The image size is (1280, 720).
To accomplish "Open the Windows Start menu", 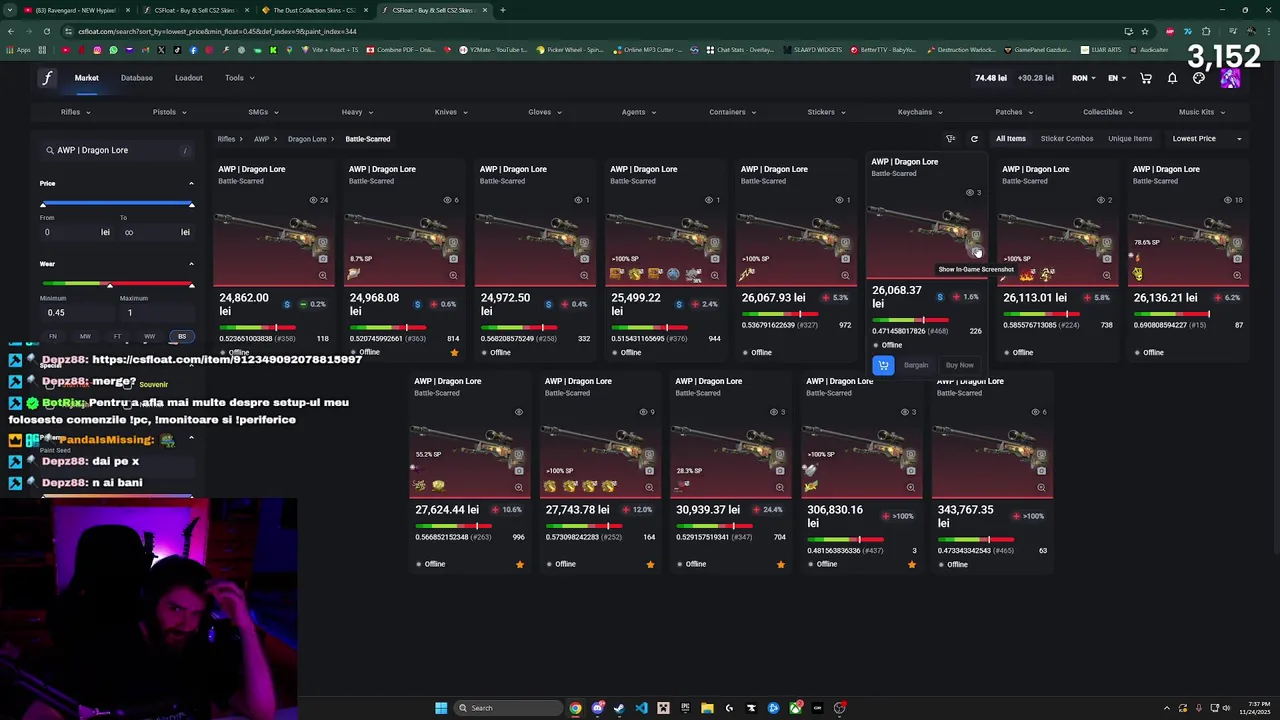I will click(441, 708).
